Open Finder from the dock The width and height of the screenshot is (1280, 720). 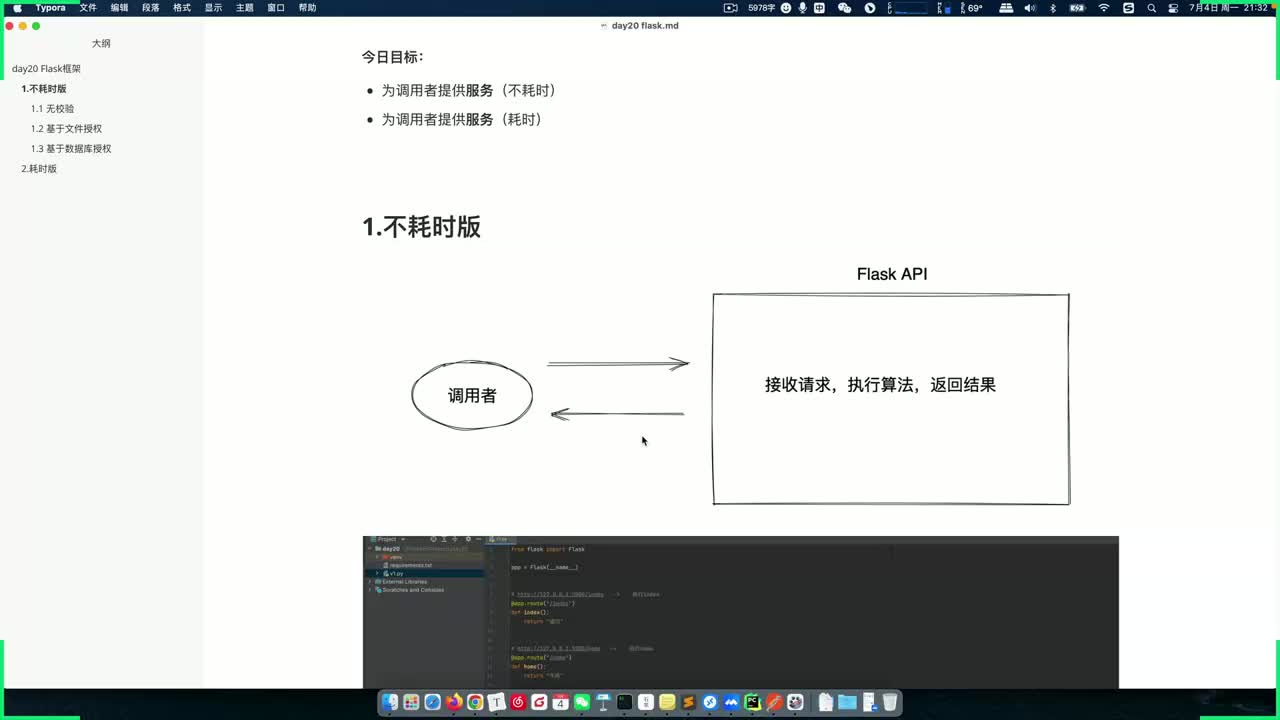point(390,702)
